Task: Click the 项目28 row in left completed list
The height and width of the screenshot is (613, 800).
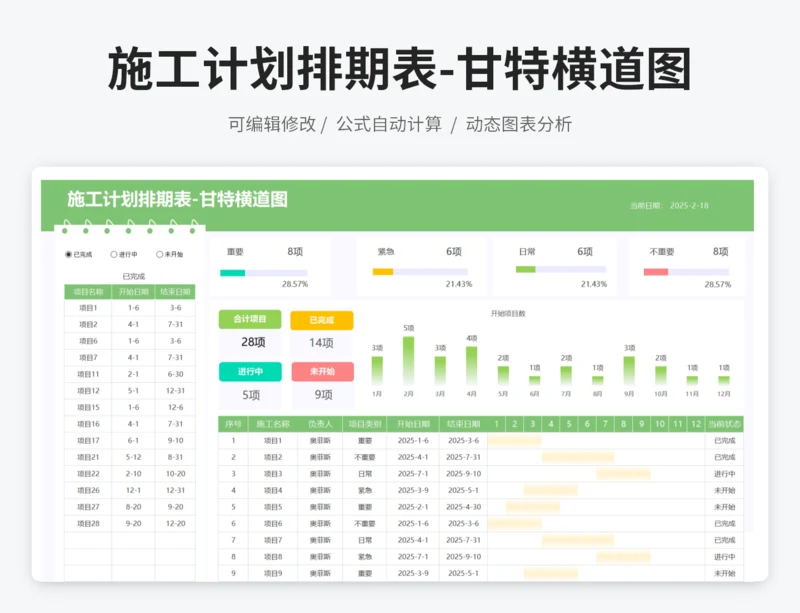Action: (130, 524)
